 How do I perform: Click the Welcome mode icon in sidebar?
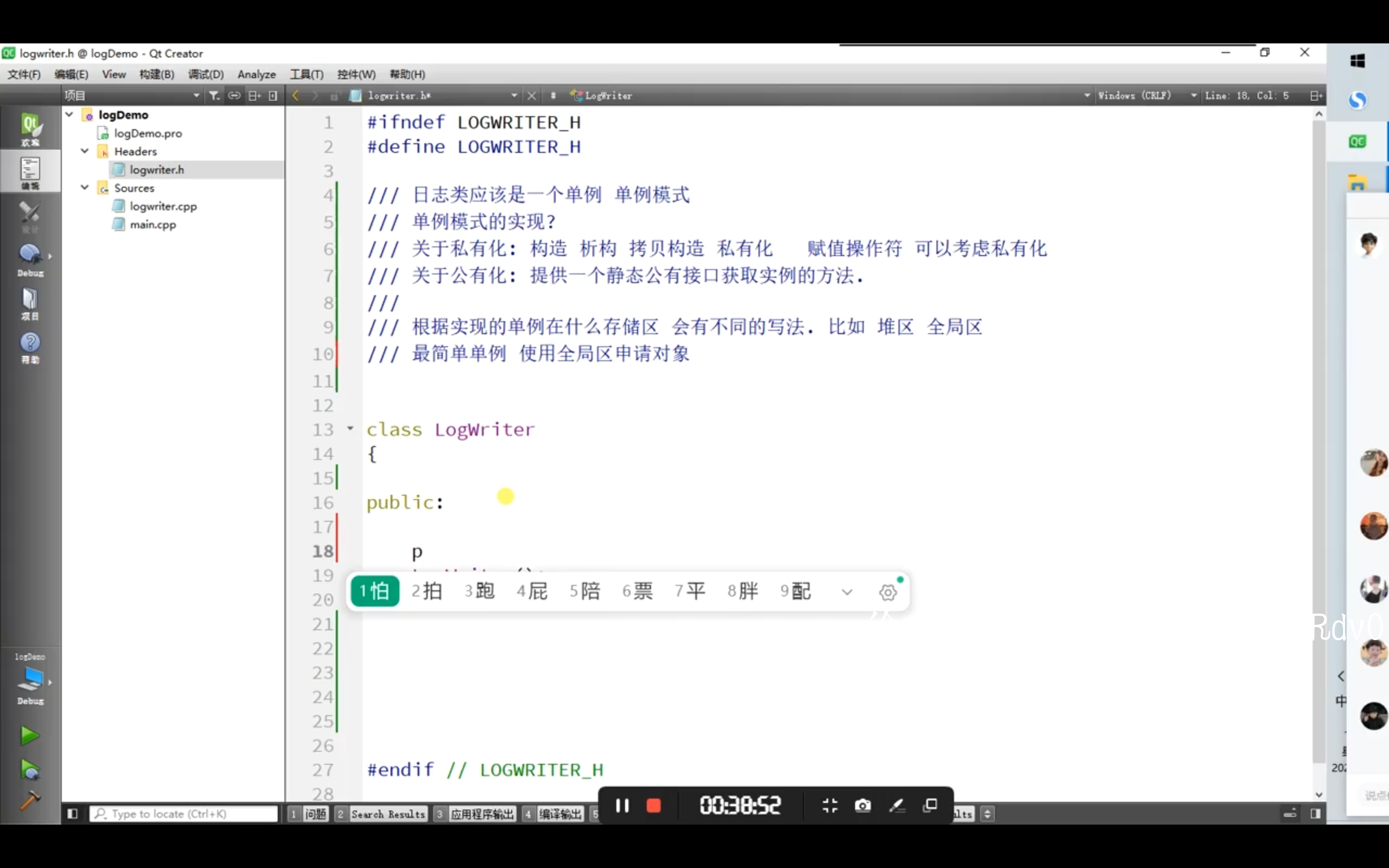30,129
